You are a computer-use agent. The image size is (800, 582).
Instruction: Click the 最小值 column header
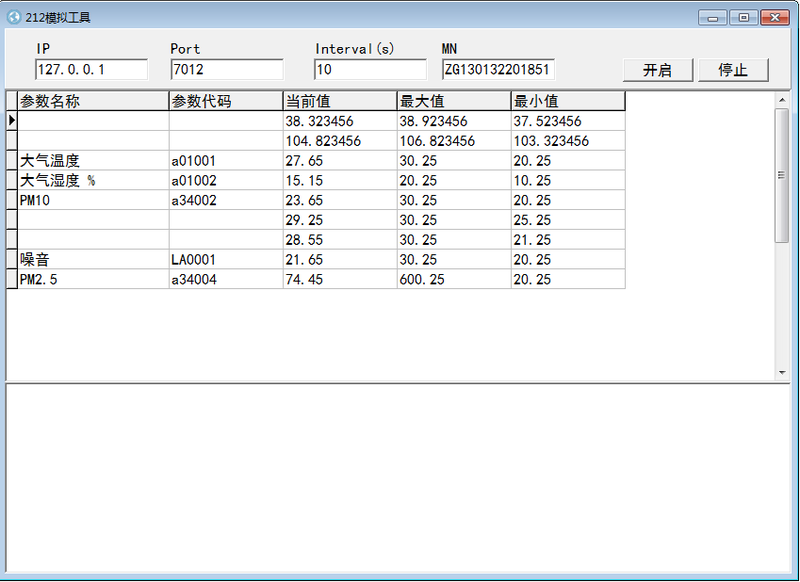[x=568, y=101]
